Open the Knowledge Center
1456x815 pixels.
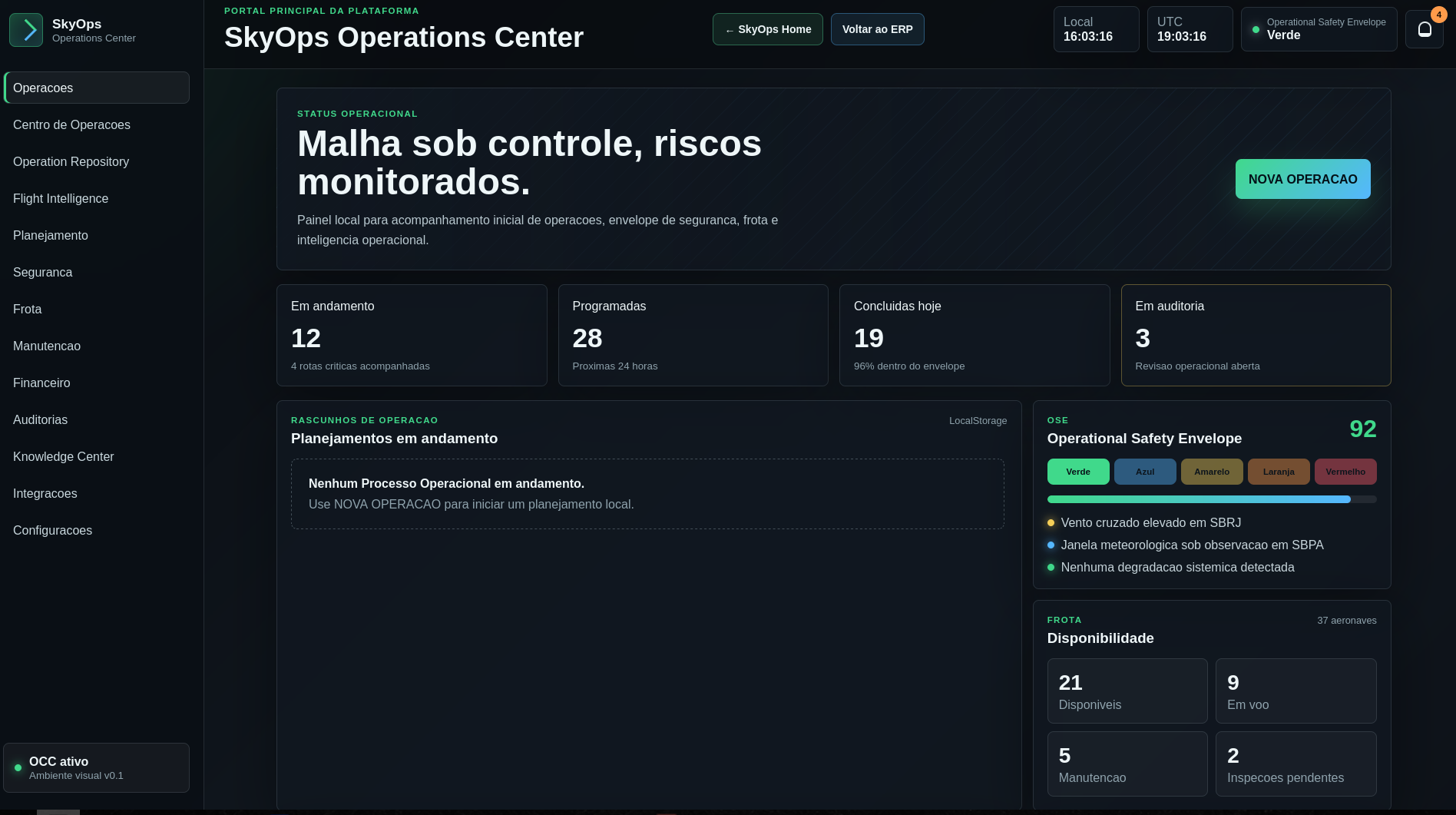coord(97,456)
